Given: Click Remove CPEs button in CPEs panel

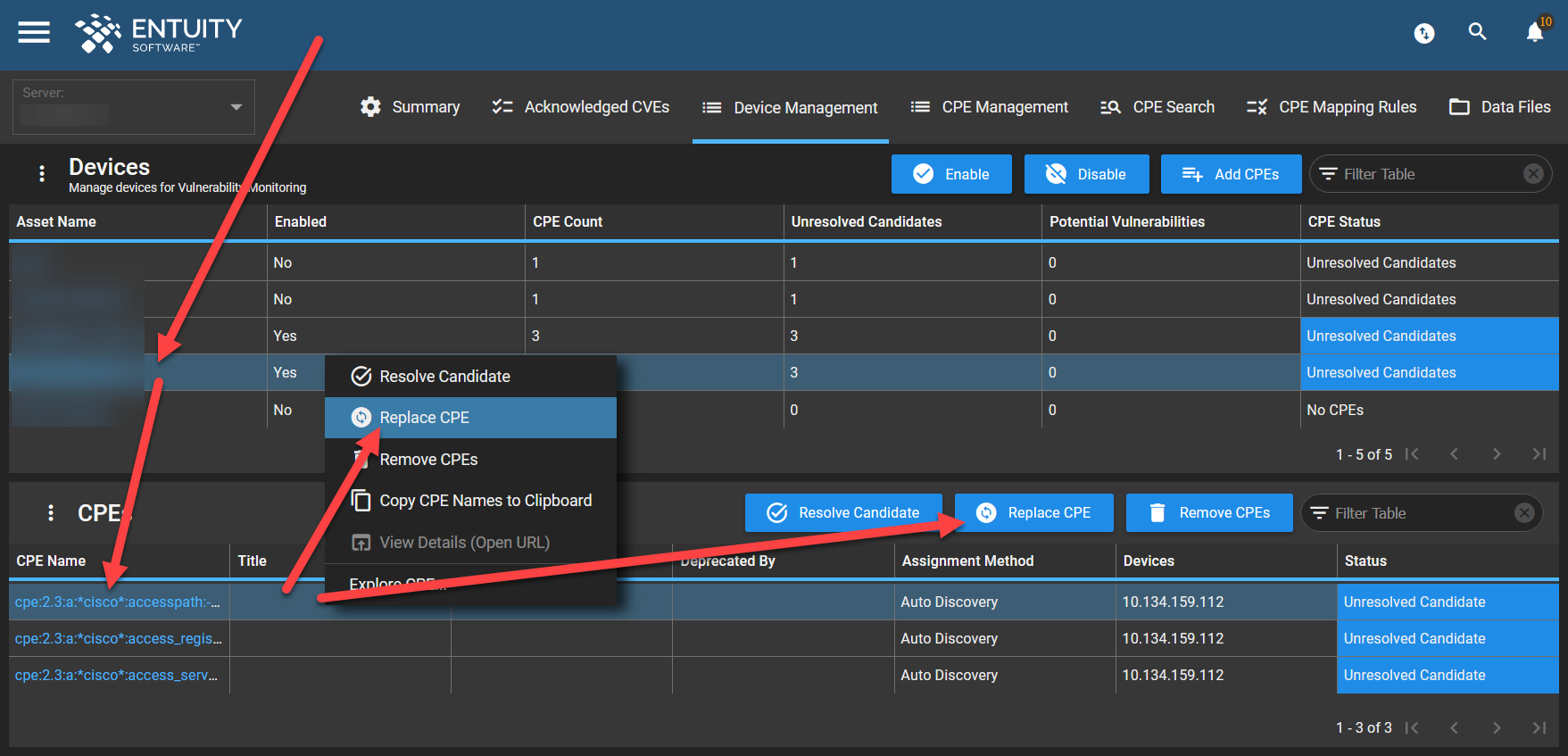Looking at the screenshot, I should pos(1209,512).
